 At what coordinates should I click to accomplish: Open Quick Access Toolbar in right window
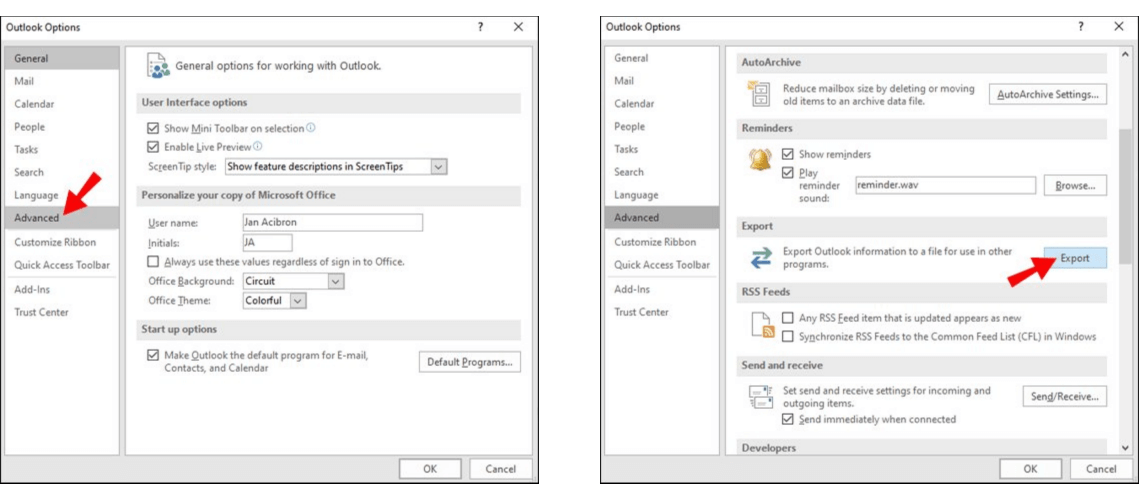point(662,265)
